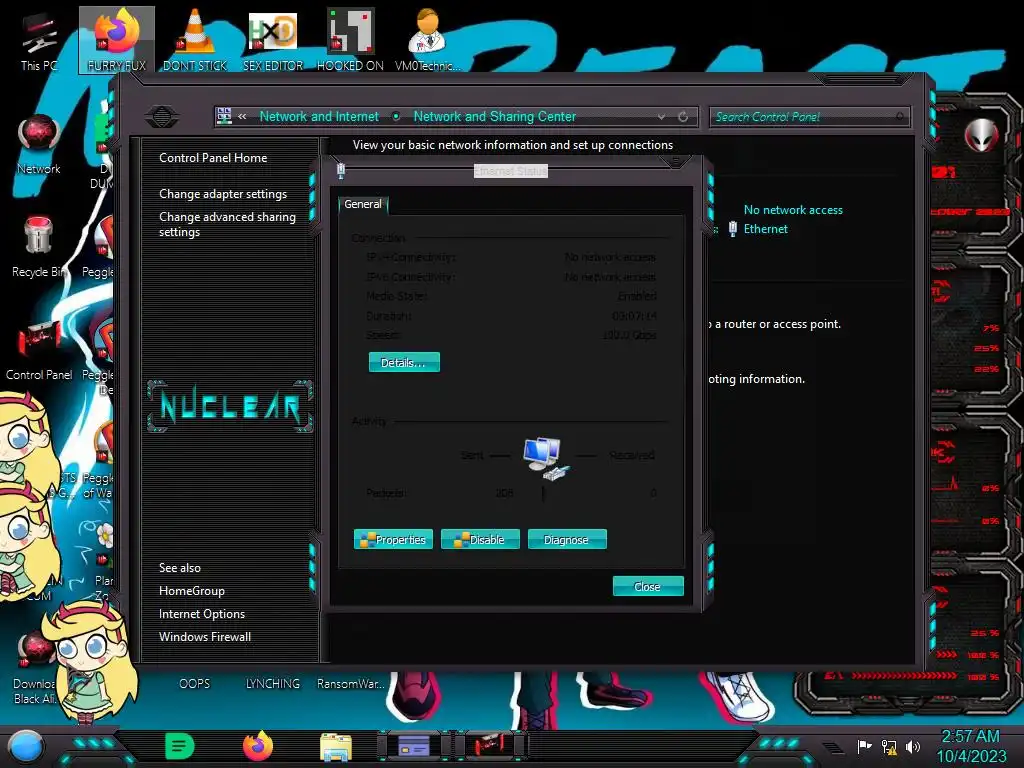
Task: Open the OOPS desktop shortcut
Action: pyautogui.click(x=195, y=683)
